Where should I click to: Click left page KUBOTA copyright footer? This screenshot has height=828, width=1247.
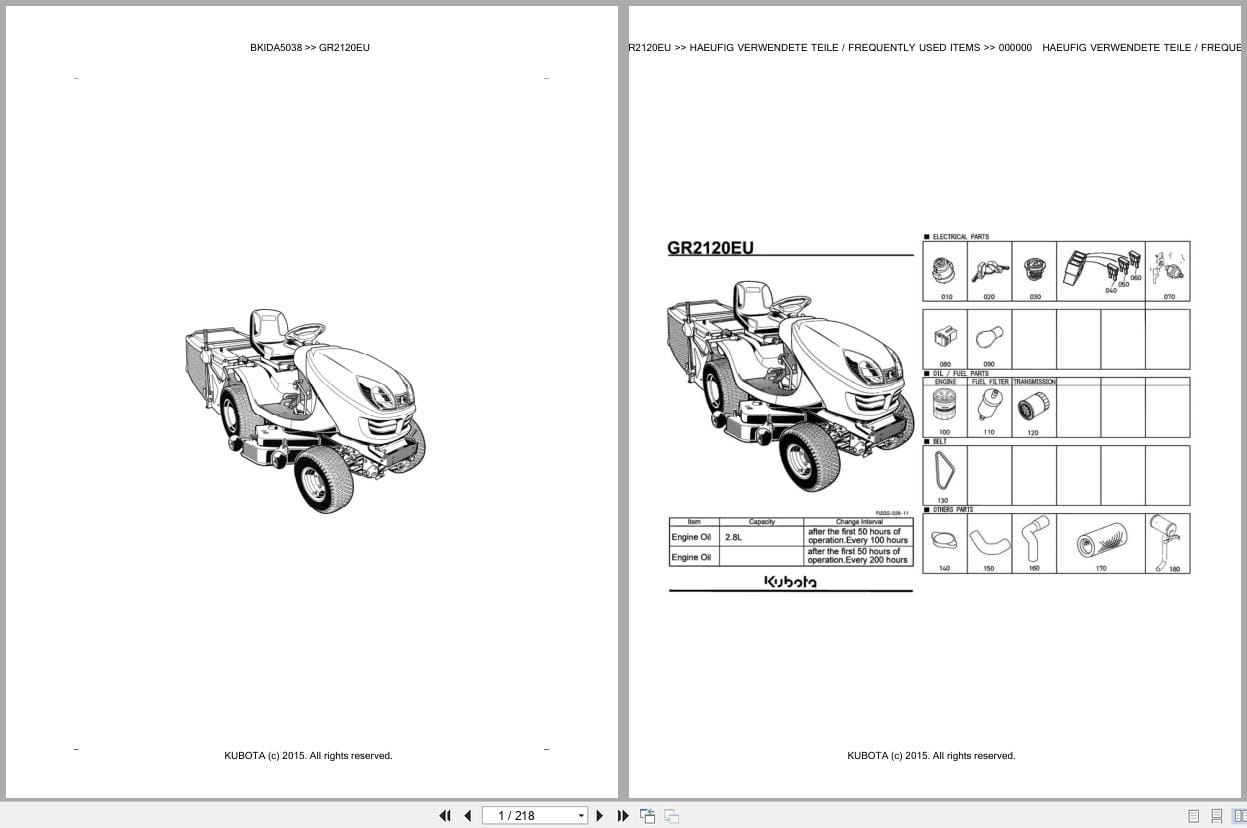(x=308, y=756)
